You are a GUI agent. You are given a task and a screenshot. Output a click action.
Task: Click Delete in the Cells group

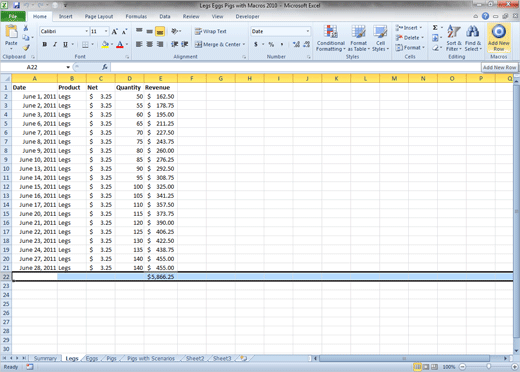click(410, 38)
